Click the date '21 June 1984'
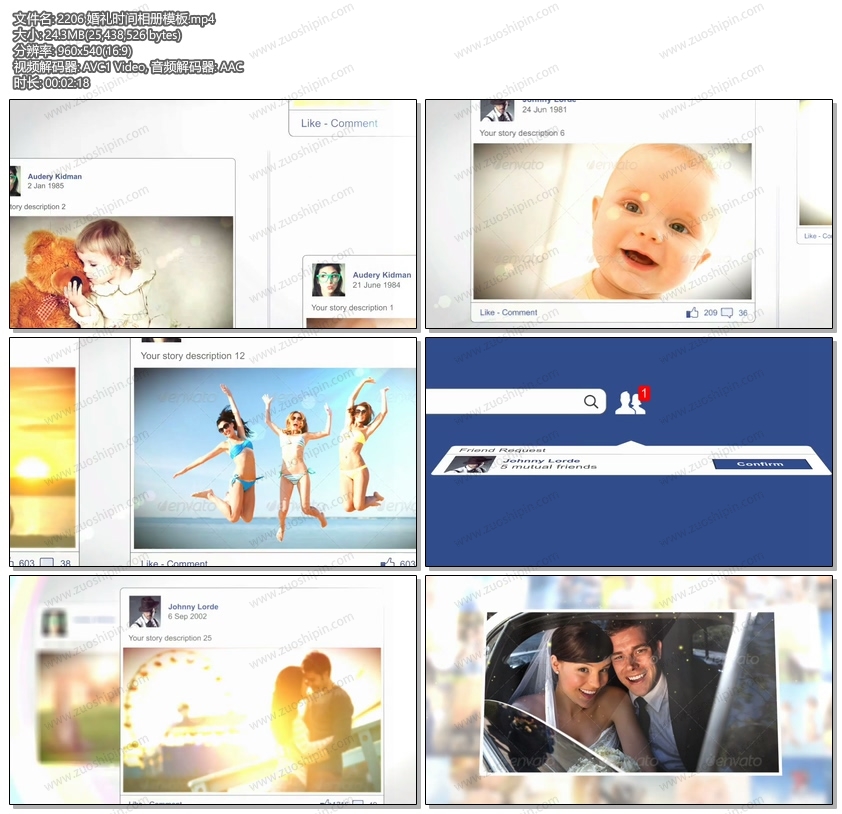Viewport: 842px width, 814px height. pyautogui.click(x=376, y=285)
